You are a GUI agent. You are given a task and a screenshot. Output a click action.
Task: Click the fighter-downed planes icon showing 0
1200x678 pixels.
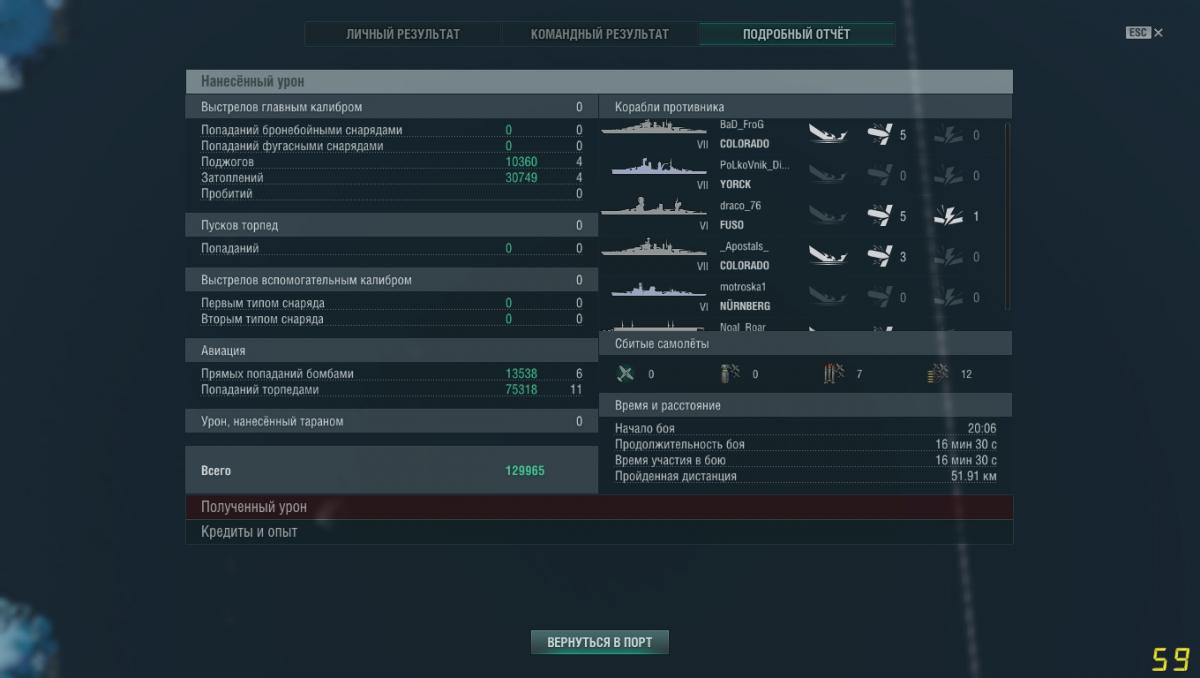[x=627, y=374]
